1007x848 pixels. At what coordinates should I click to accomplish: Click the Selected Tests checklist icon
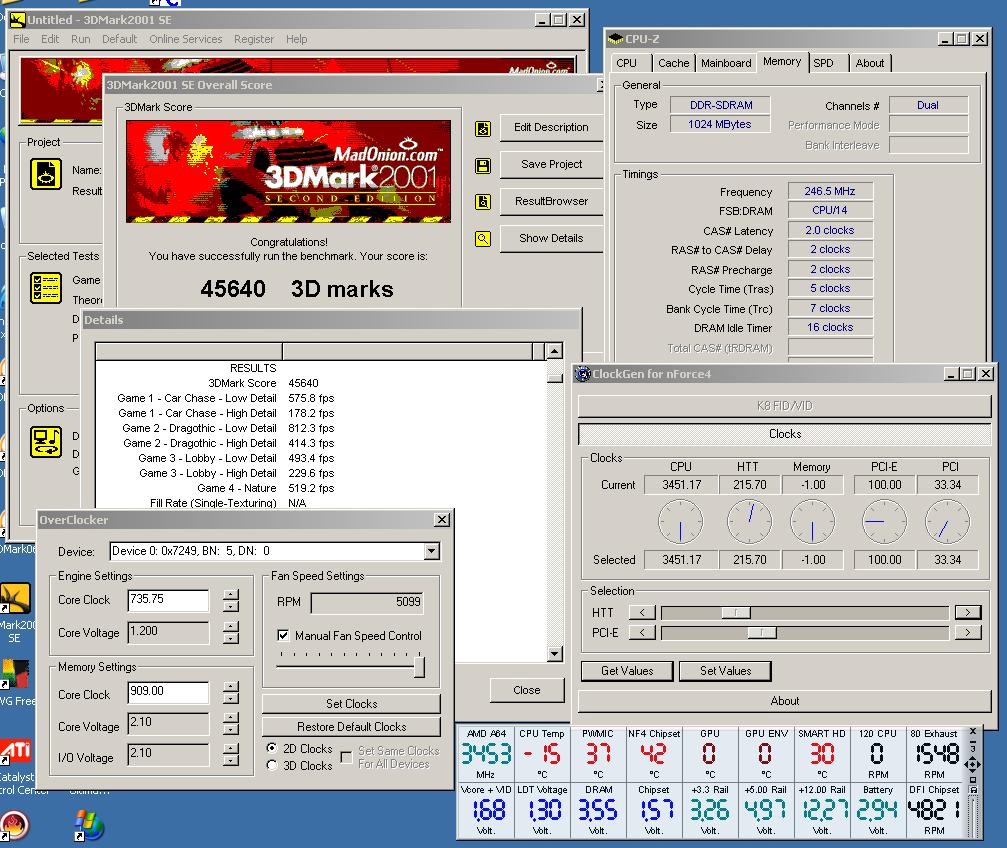[x=46, y=287]
